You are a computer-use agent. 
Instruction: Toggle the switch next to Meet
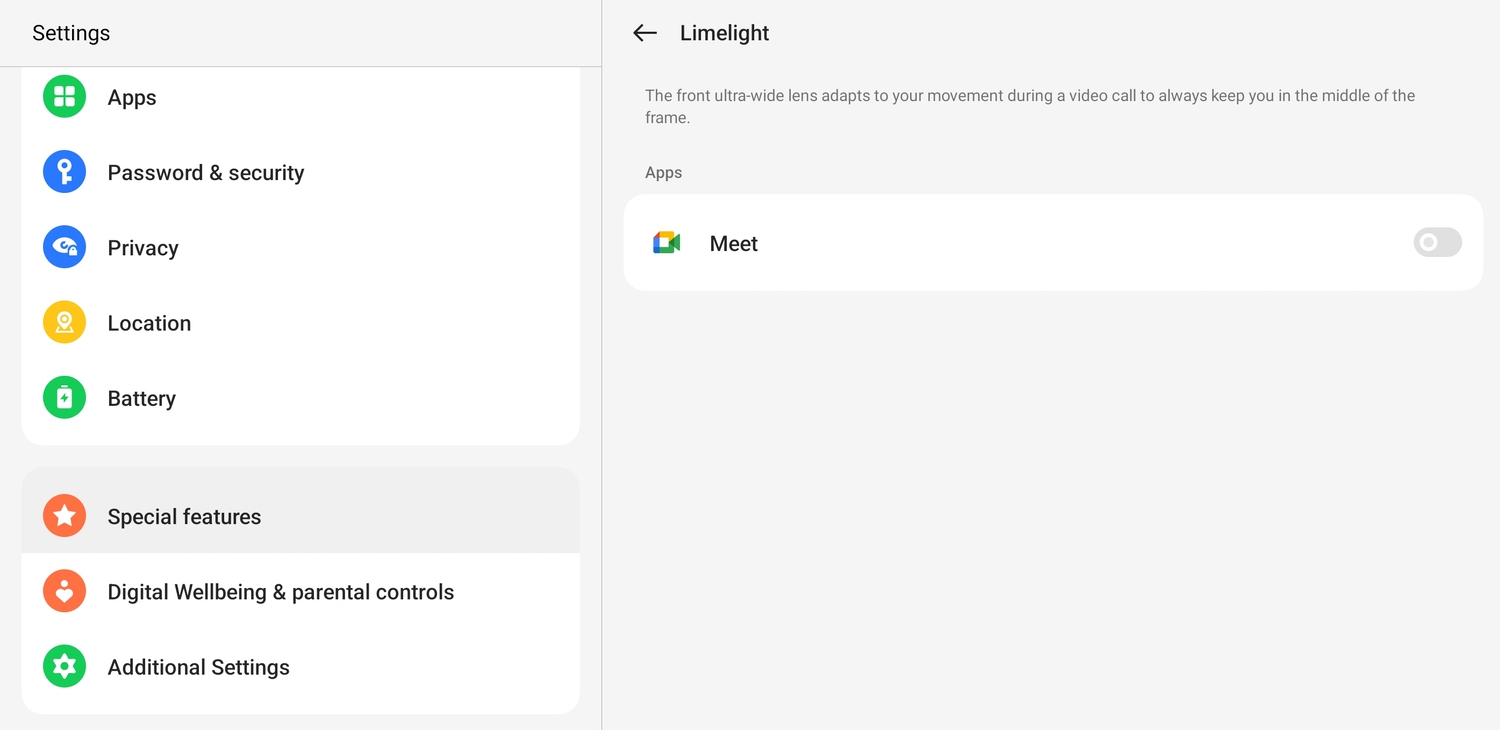tap(1437, 242)
